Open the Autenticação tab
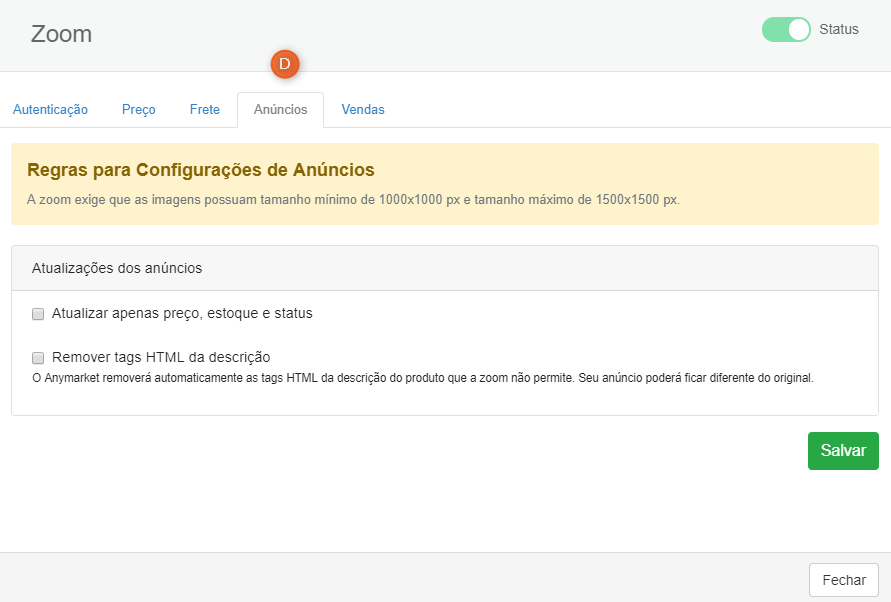This screenshot has height=602, width=891. [50, 109]
